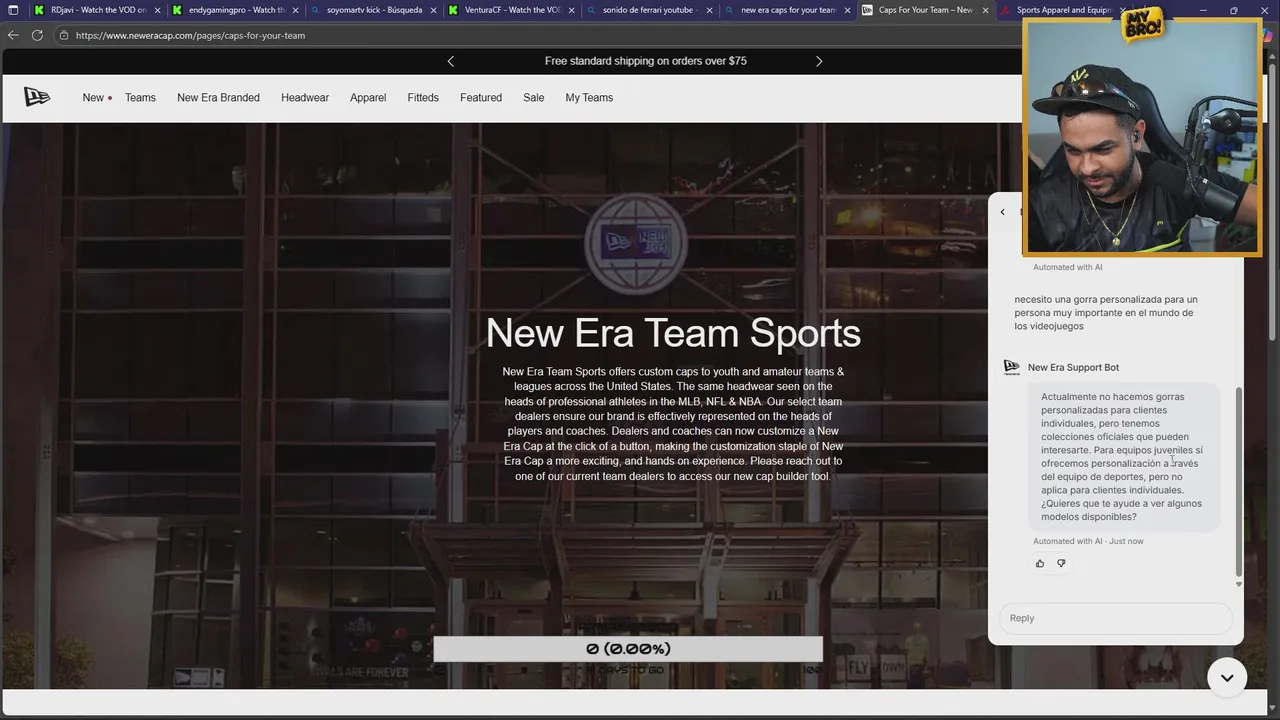View site information icon in address bar

64,35
